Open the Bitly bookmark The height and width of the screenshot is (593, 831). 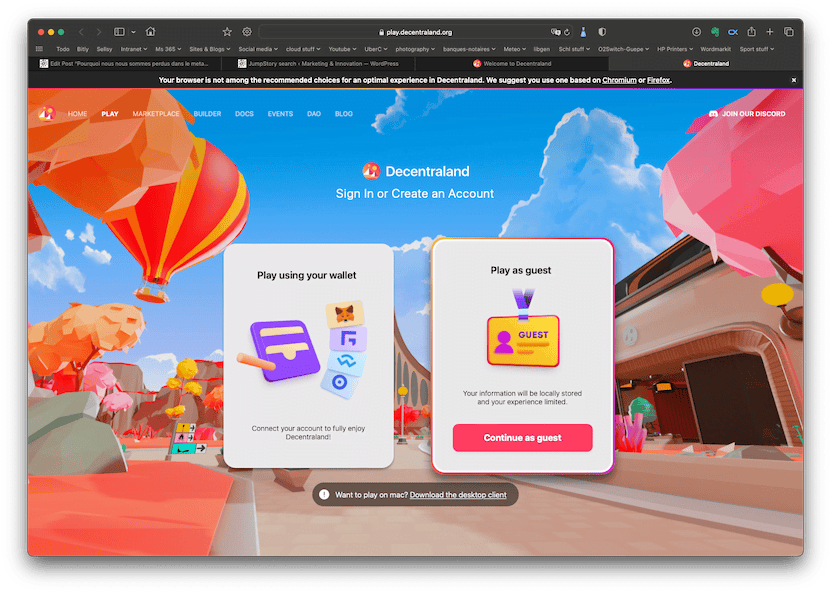[83, 49]
